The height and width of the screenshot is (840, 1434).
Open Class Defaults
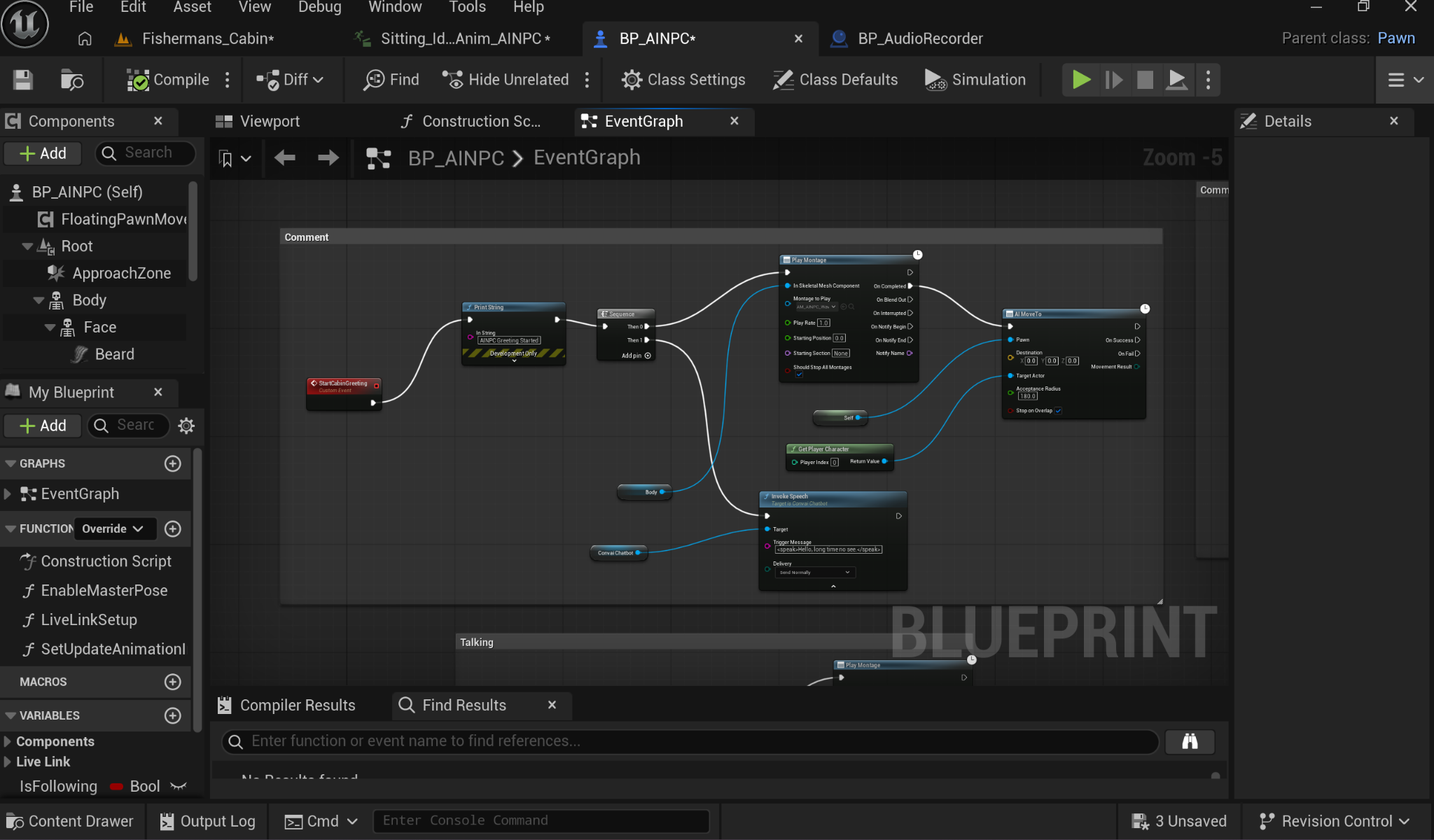point(835,80)
